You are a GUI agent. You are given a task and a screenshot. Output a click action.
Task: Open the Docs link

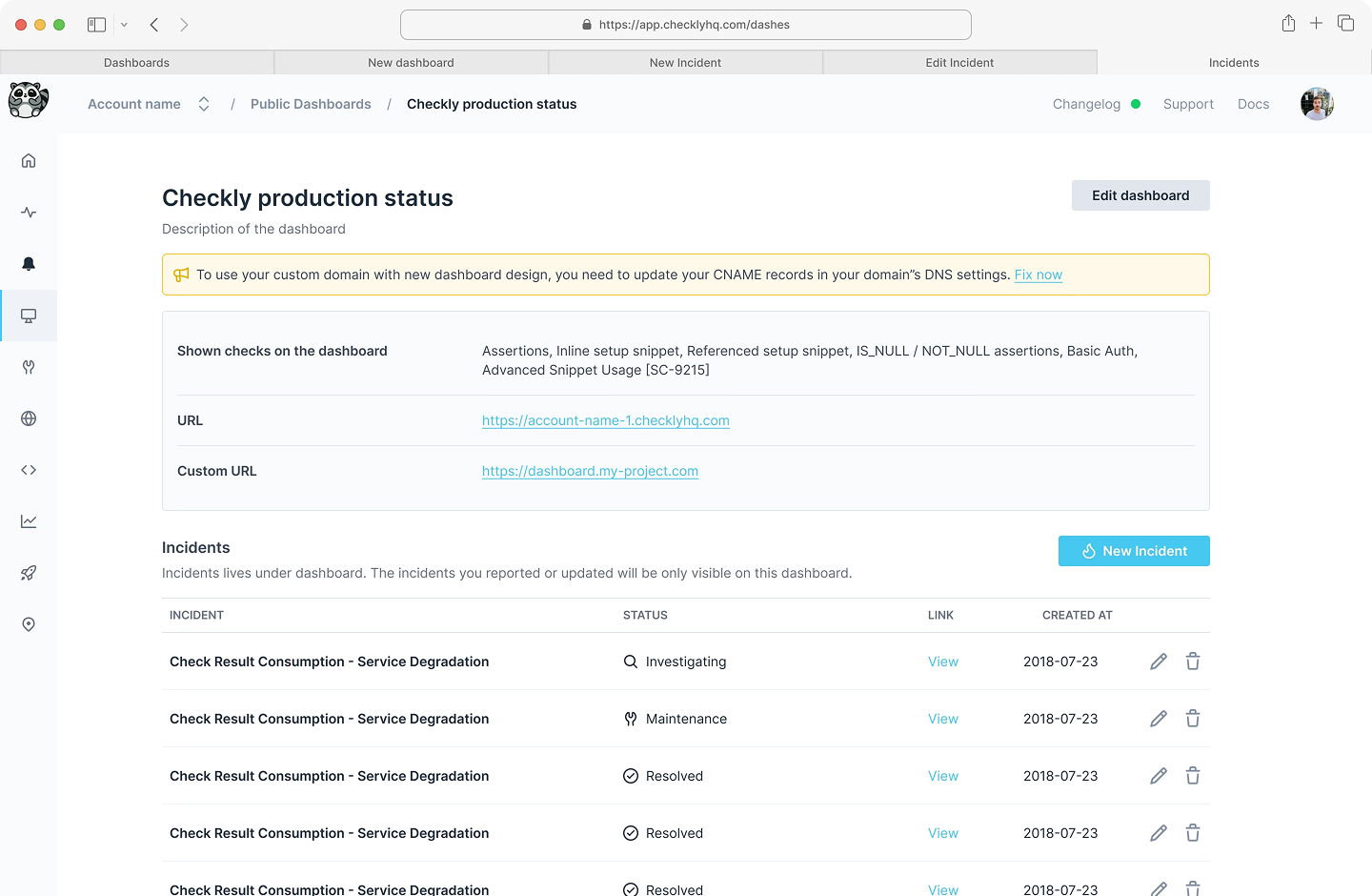[x=1253, y=104]
